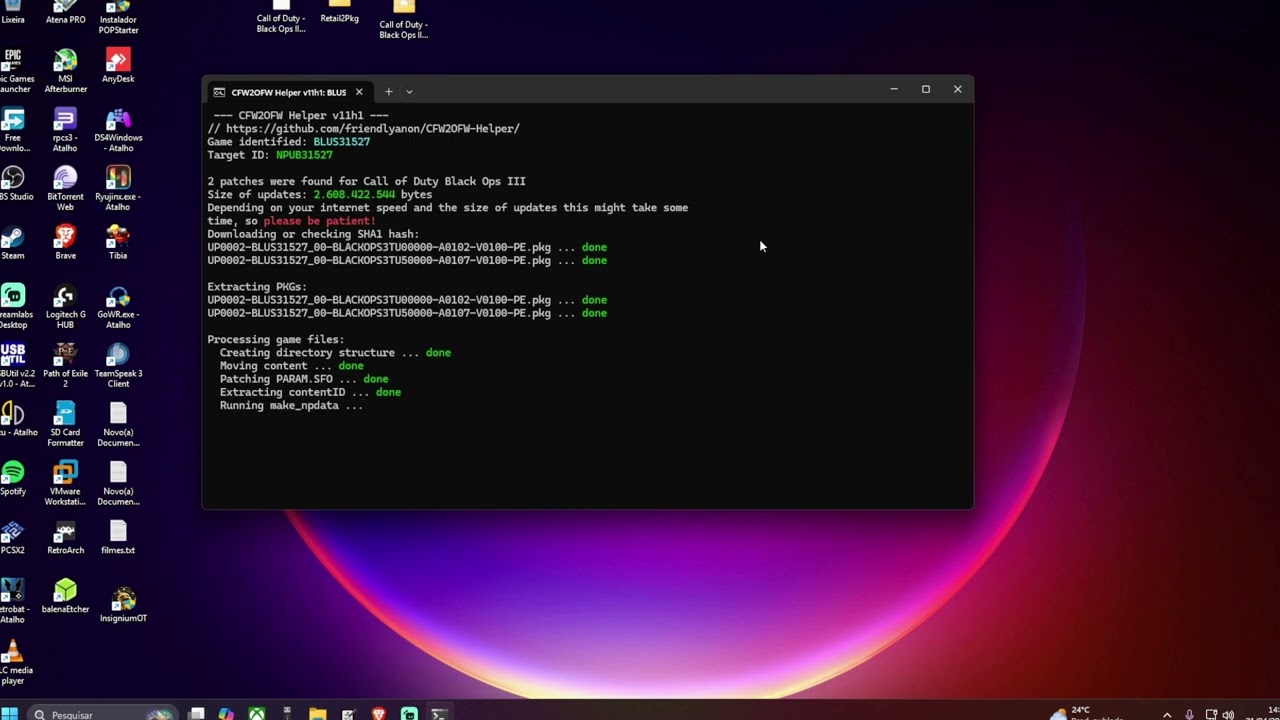
Task: Launch Path of Exile 2 shortcut
Action: (65, 367)
